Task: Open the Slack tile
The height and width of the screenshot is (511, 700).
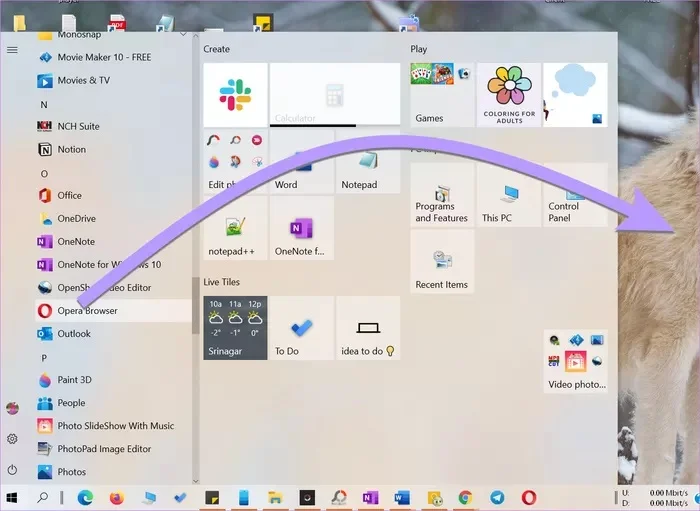Action: point(235,95)
